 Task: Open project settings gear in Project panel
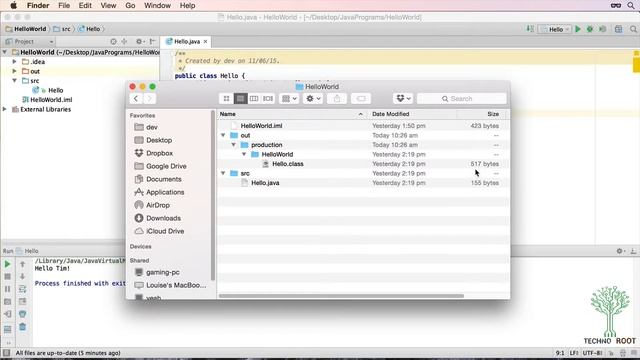coord(140,42)
